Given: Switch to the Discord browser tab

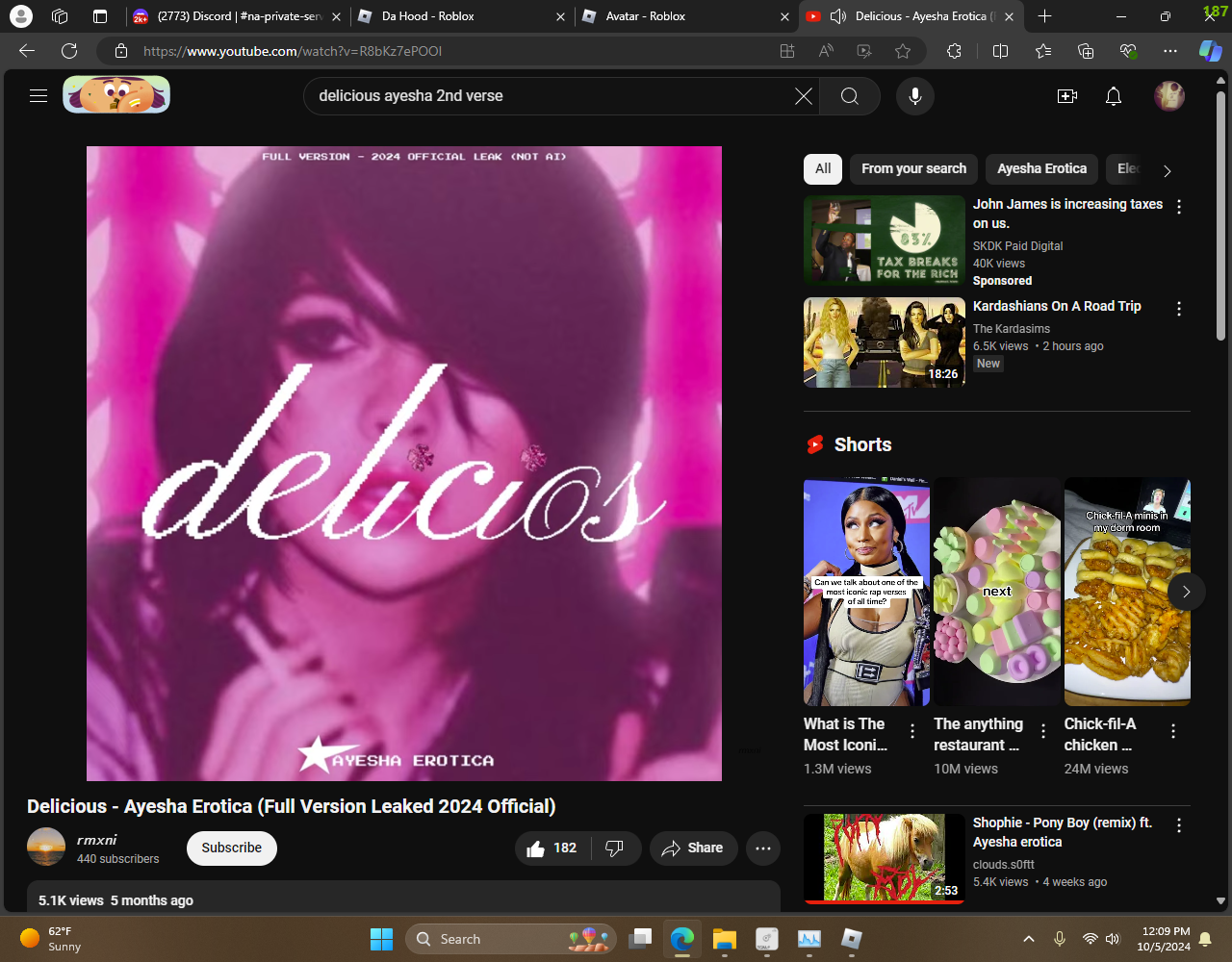Looking at the screenshot, I should 238,16.
